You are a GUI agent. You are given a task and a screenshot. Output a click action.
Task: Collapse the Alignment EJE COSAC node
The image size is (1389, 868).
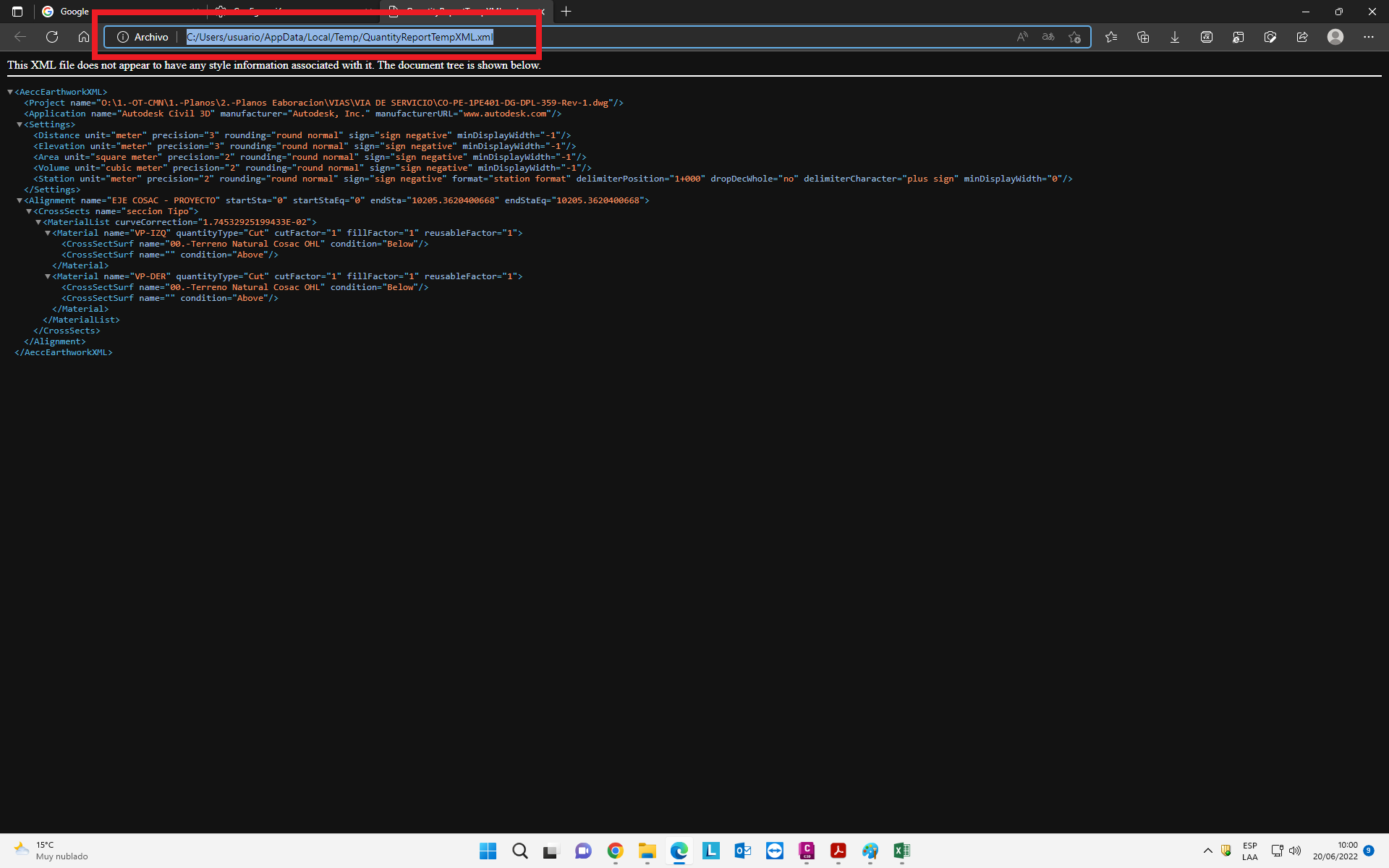click(20, 200)
